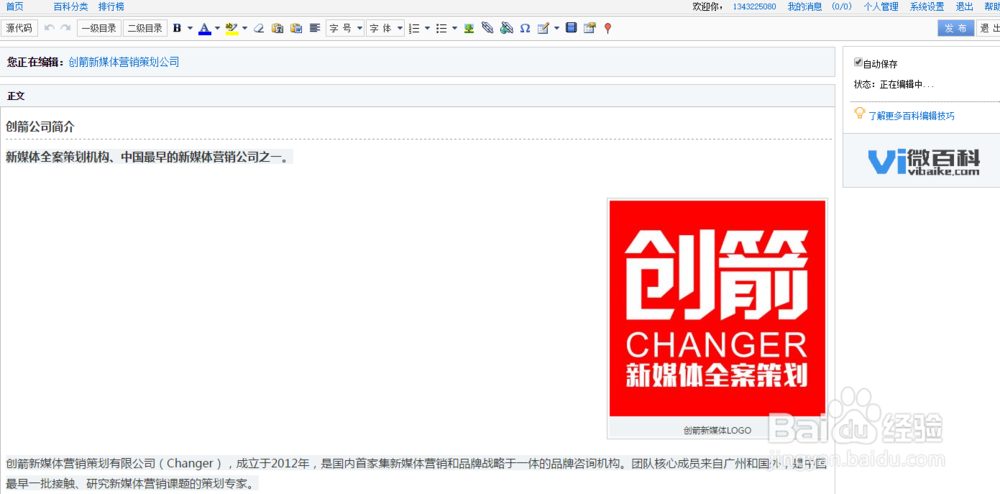Open 了解更多百科编辑技巧 tips link
Viewport: 1000px width, 494px height.
[x=912, y=116]
